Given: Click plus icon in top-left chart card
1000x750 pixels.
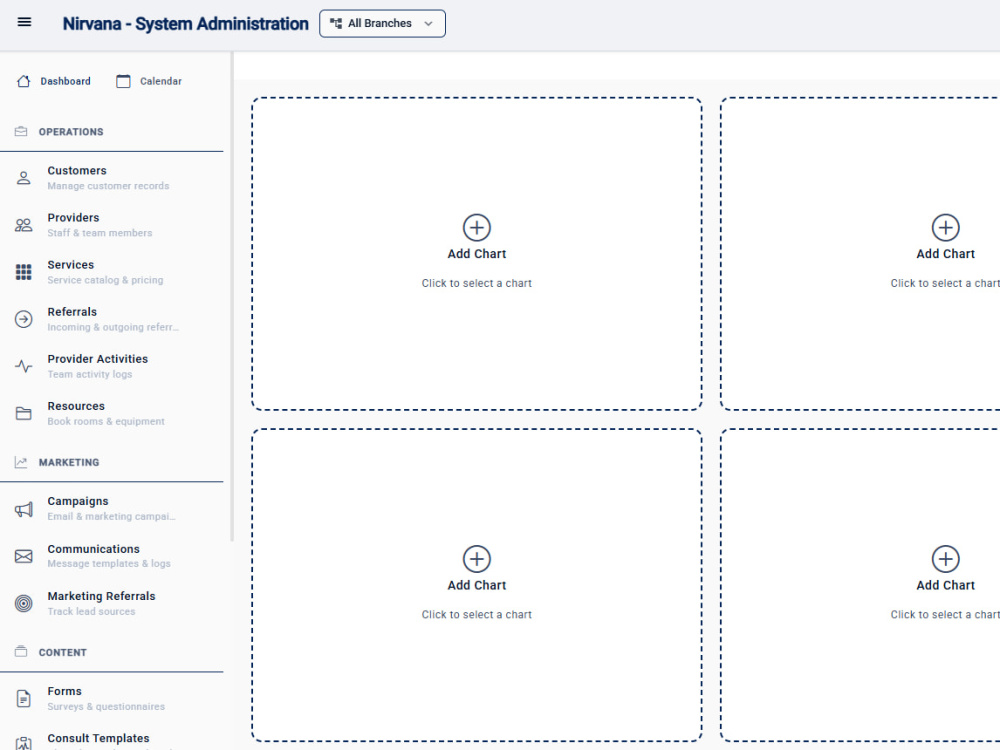Looking at the screenshot, I should coord(476,228).
